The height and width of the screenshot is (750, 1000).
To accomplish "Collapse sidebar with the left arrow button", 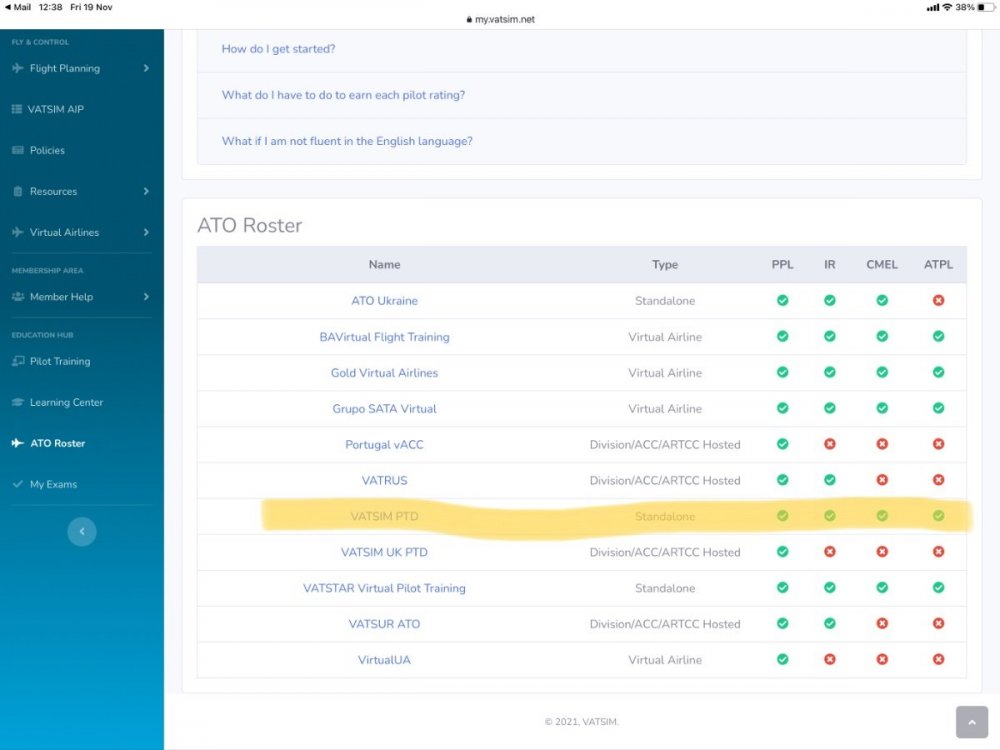I will point(82,532).
